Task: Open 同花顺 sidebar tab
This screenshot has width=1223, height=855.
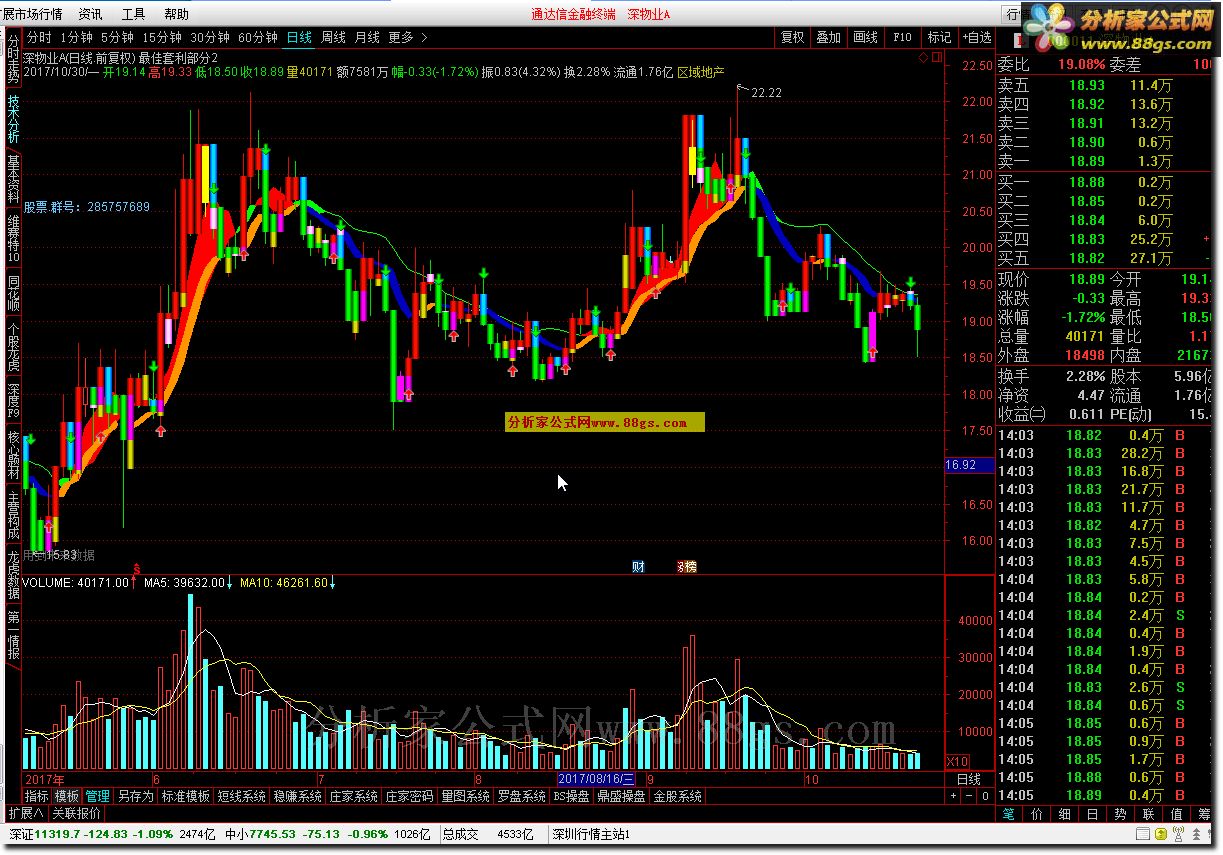Action: pyautogui.click(x=13, y=294)
